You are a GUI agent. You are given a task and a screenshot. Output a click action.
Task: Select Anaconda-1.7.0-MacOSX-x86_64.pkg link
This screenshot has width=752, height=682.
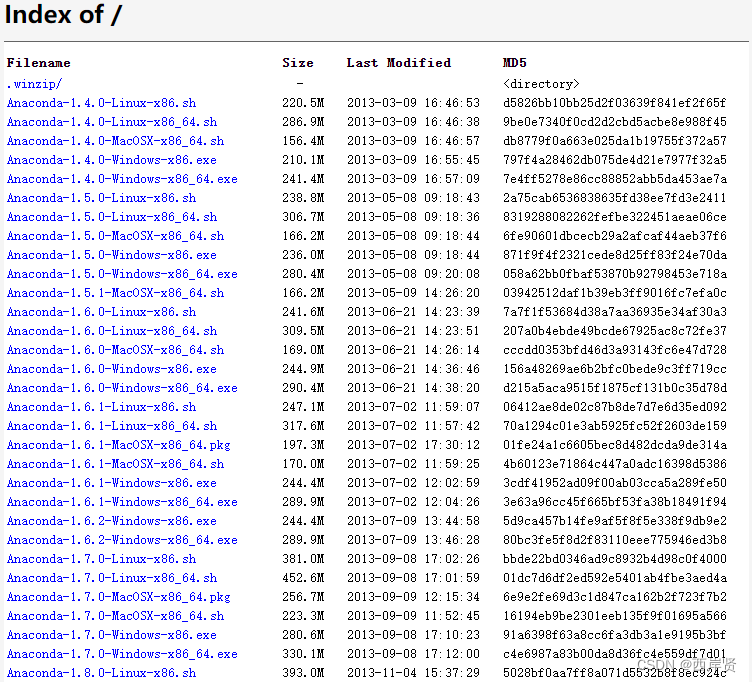click(x=118, y=597)
